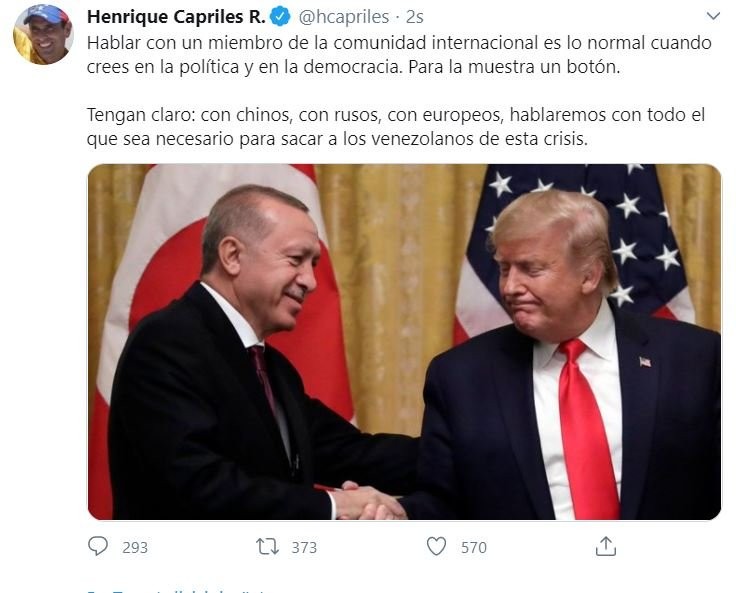Open the tweet options chevron menu
The width and height of the screenshot is (736, 593).
click(713, 16)
